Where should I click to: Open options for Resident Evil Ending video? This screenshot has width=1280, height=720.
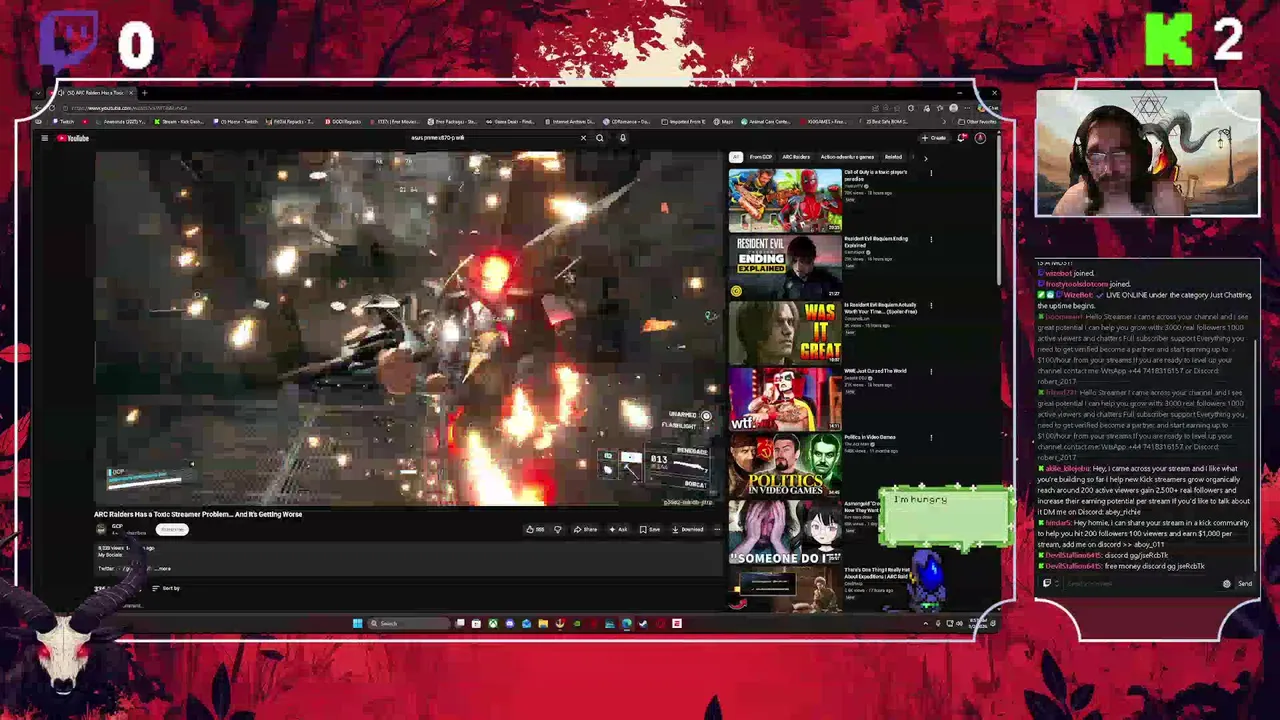point(931,239)
